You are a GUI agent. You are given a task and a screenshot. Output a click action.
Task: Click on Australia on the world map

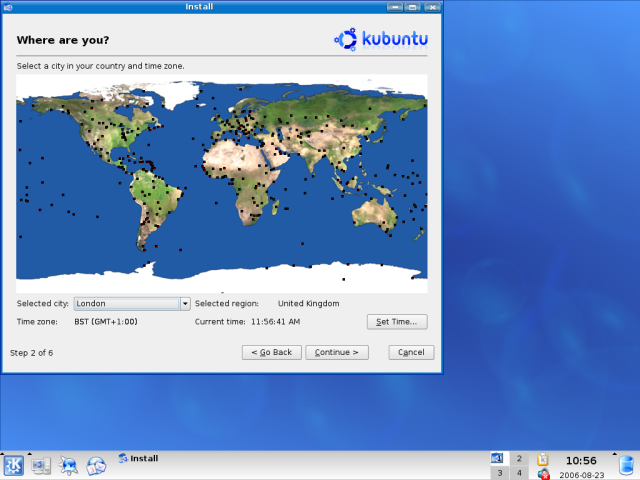(x=375, y=213)
